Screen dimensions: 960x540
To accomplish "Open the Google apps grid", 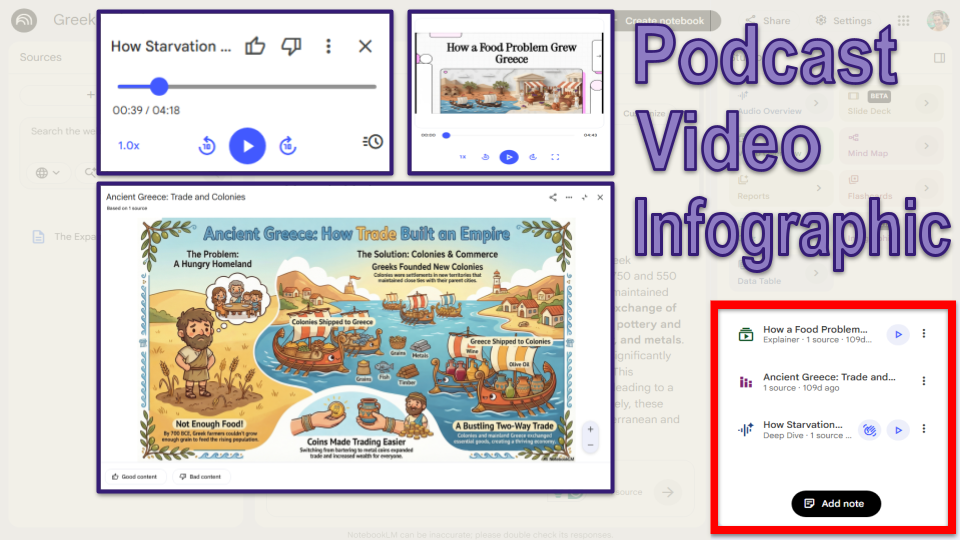I will pos(904,21).
